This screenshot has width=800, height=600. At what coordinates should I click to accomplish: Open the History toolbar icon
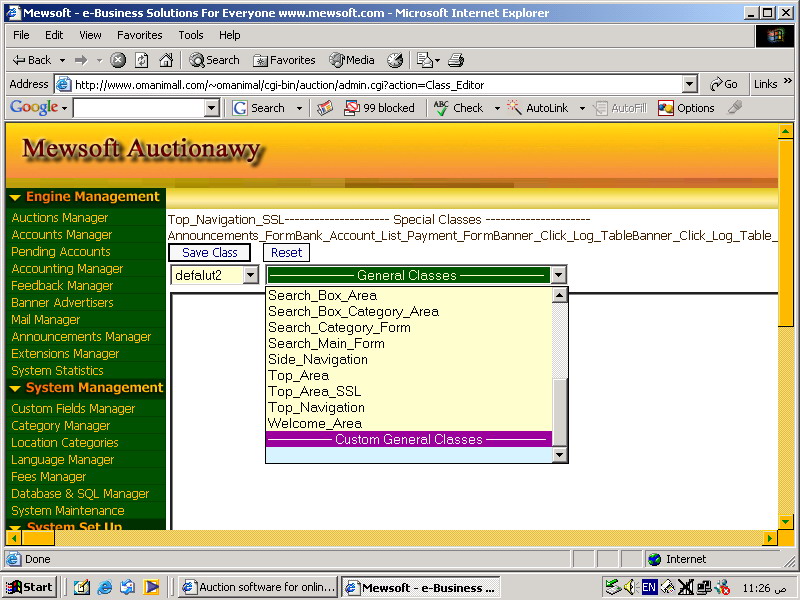click(395, 60)
